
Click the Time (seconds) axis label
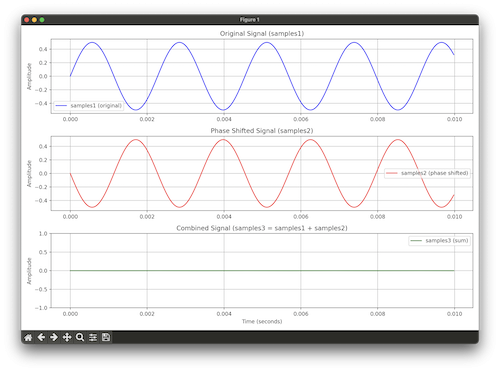(262, 321)
